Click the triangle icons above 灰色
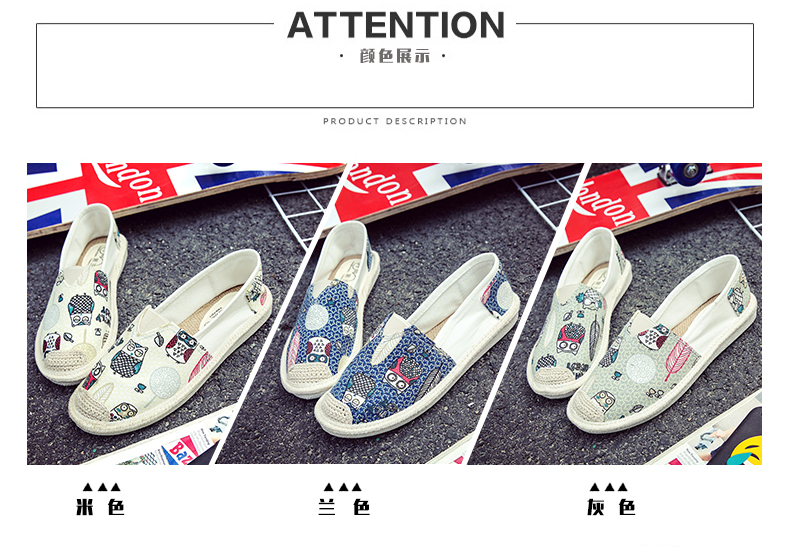 click(x=609, y=487)
